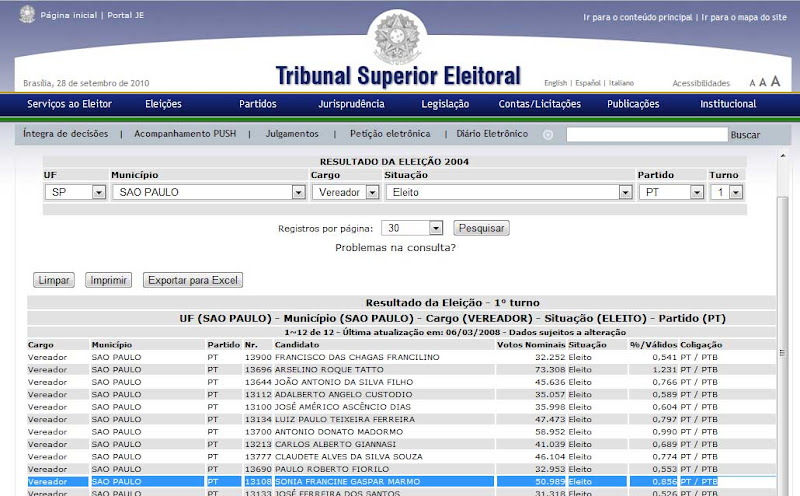Open the Turno dropdown
800x496 pixels.
[x=726, y=192]
